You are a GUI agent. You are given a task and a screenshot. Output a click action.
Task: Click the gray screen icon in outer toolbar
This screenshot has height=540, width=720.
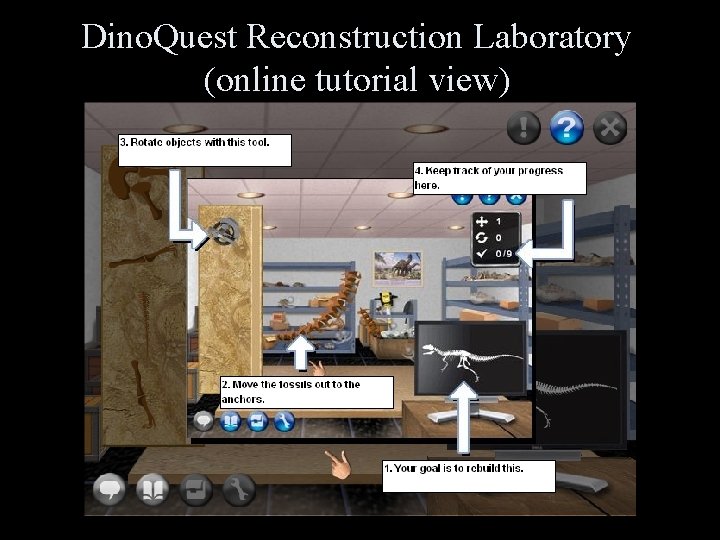(196, 489)
